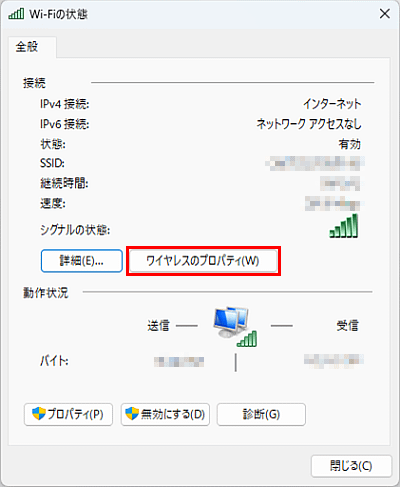Click the 送信 bytes blurred value
Viewport: 400px width, 487px height.
tap(179, 361)
